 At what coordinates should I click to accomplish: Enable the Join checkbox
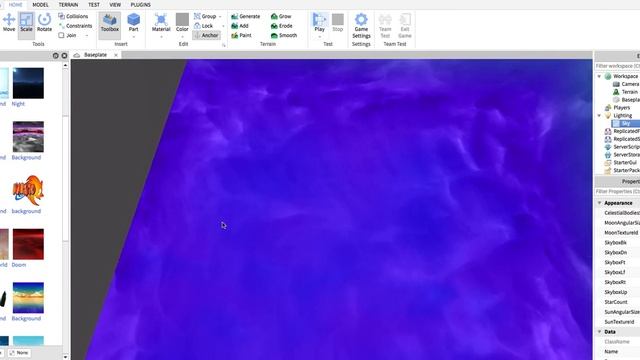[61, 36]
